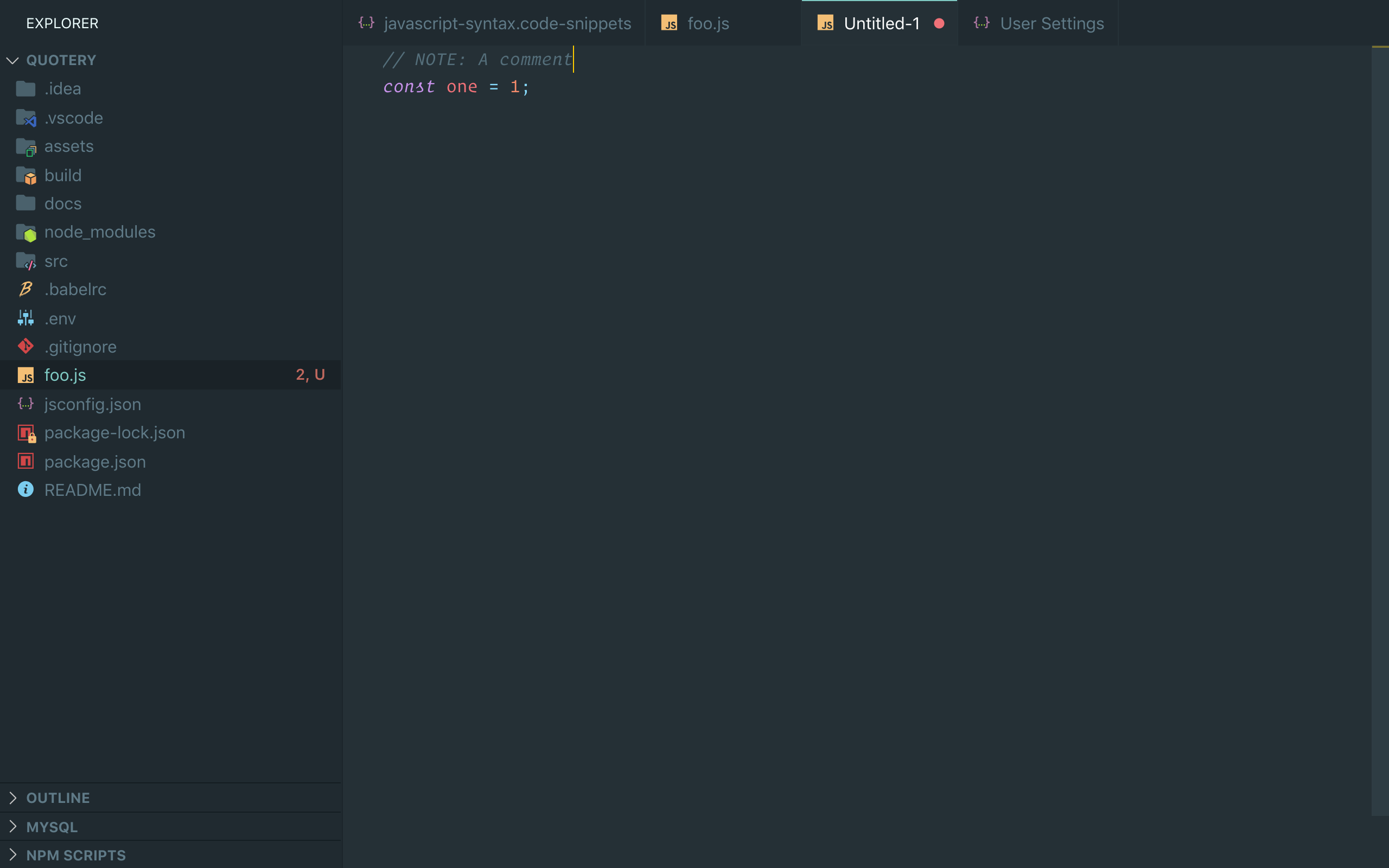Click the sliders icon beside .env
Viewport: 1389px width, 868px height.
[26, 318]
